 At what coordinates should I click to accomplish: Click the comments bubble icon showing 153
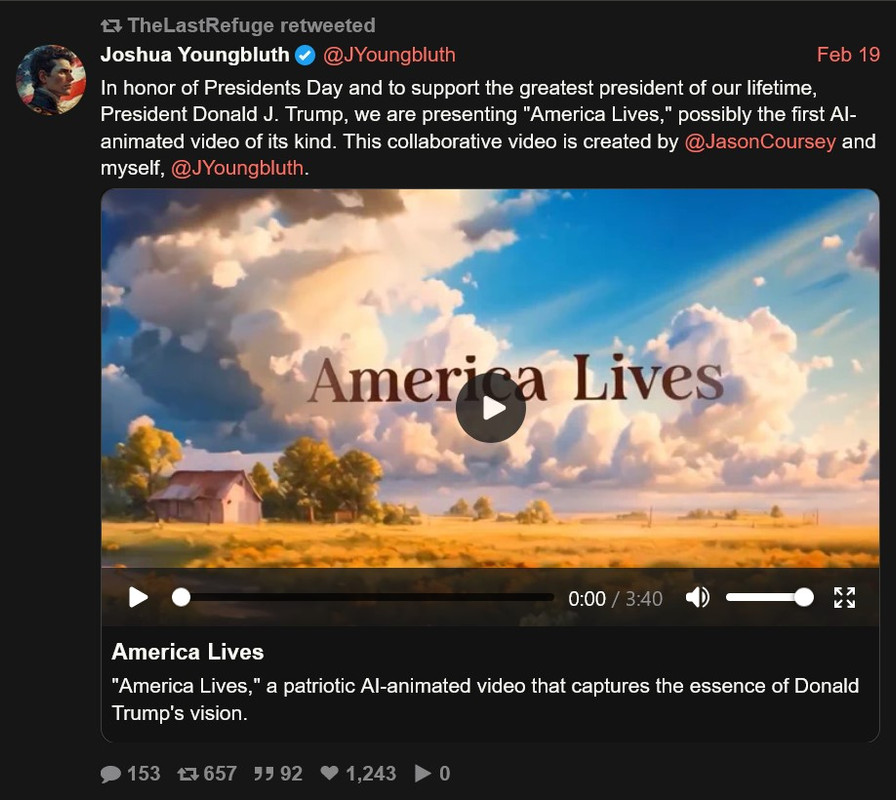pyautogui.click(x=110, y=774)
